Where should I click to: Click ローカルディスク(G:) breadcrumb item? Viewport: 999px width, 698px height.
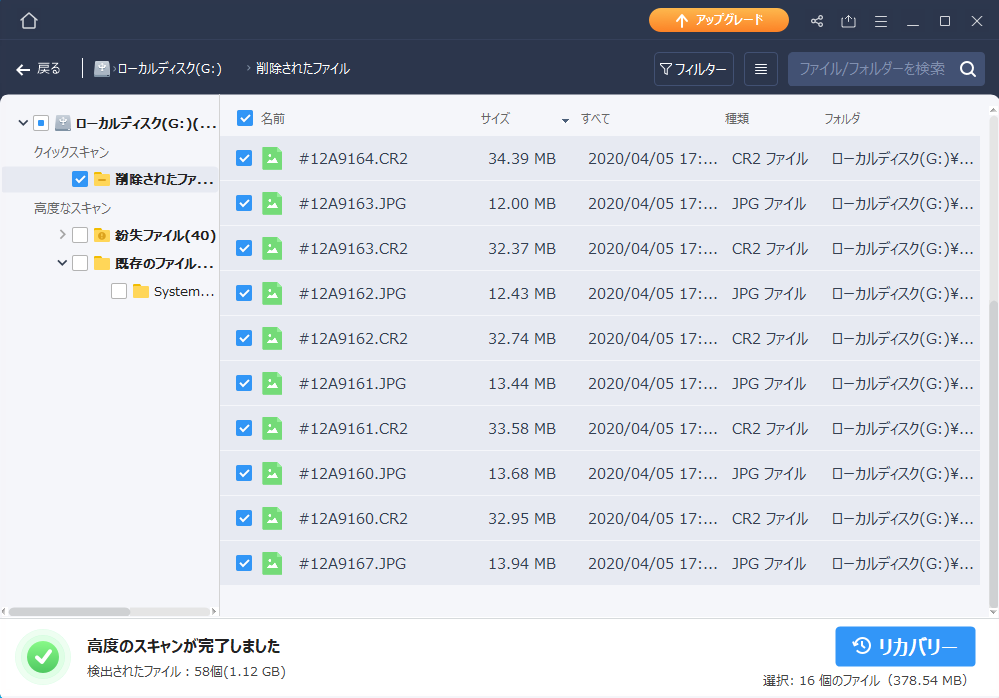[168, 69]
